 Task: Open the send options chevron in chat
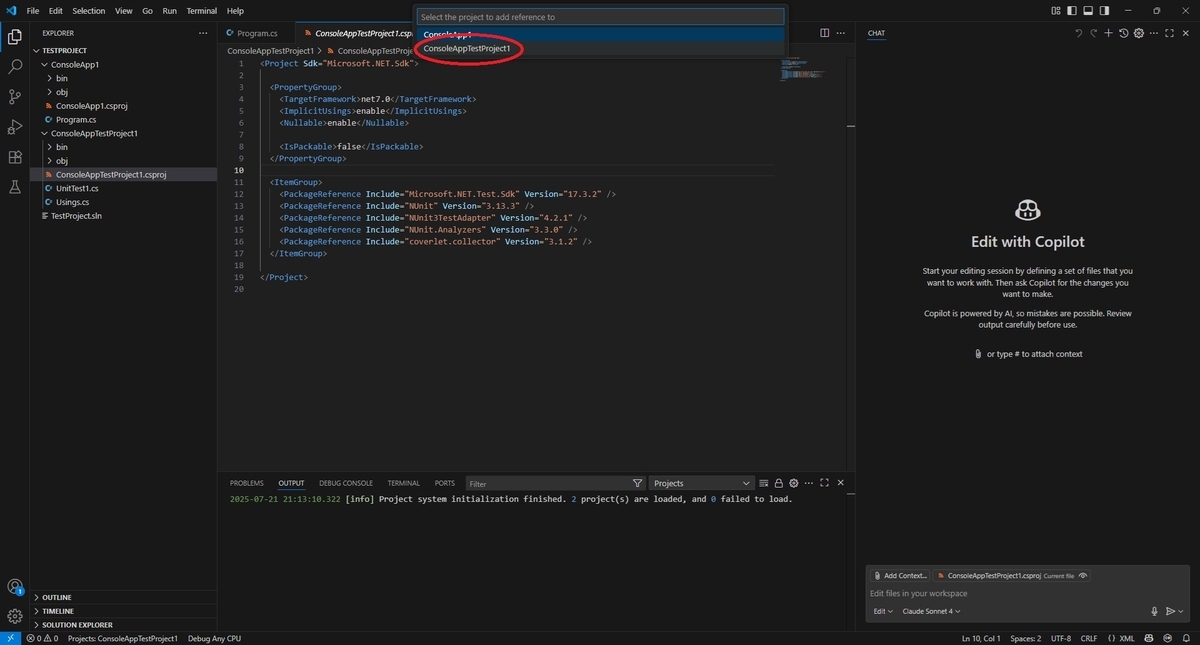click(1181, 611)
